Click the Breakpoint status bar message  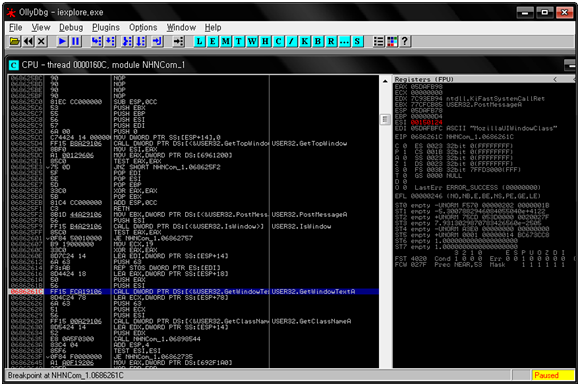pyautogui.click(x=66, y=375)
